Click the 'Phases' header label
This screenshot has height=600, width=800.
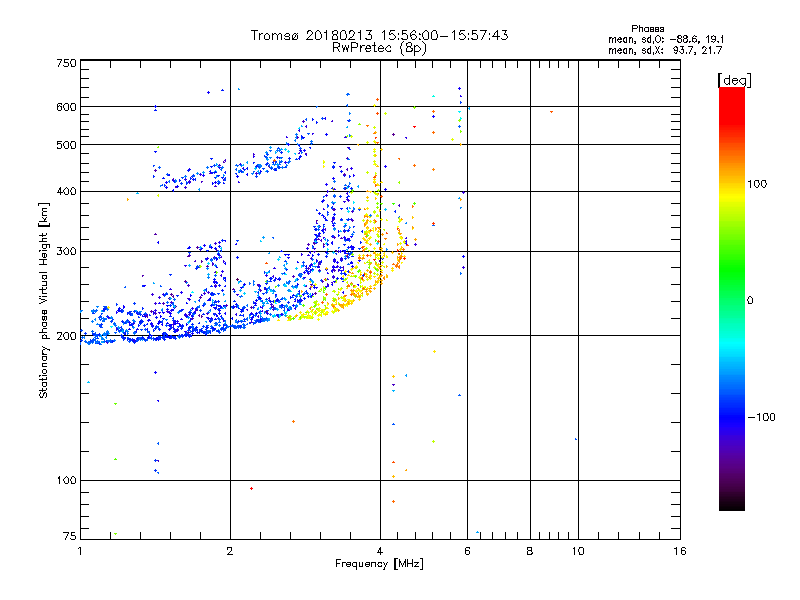pos(647,29)
